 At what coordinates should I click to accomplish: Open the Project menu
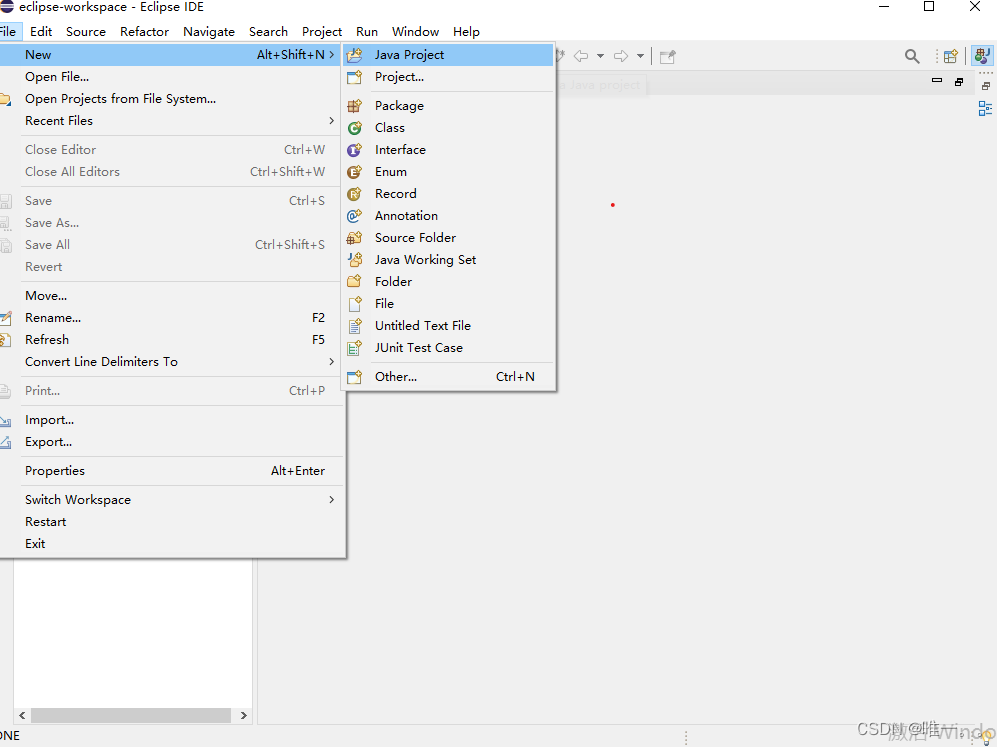point(322,32)
